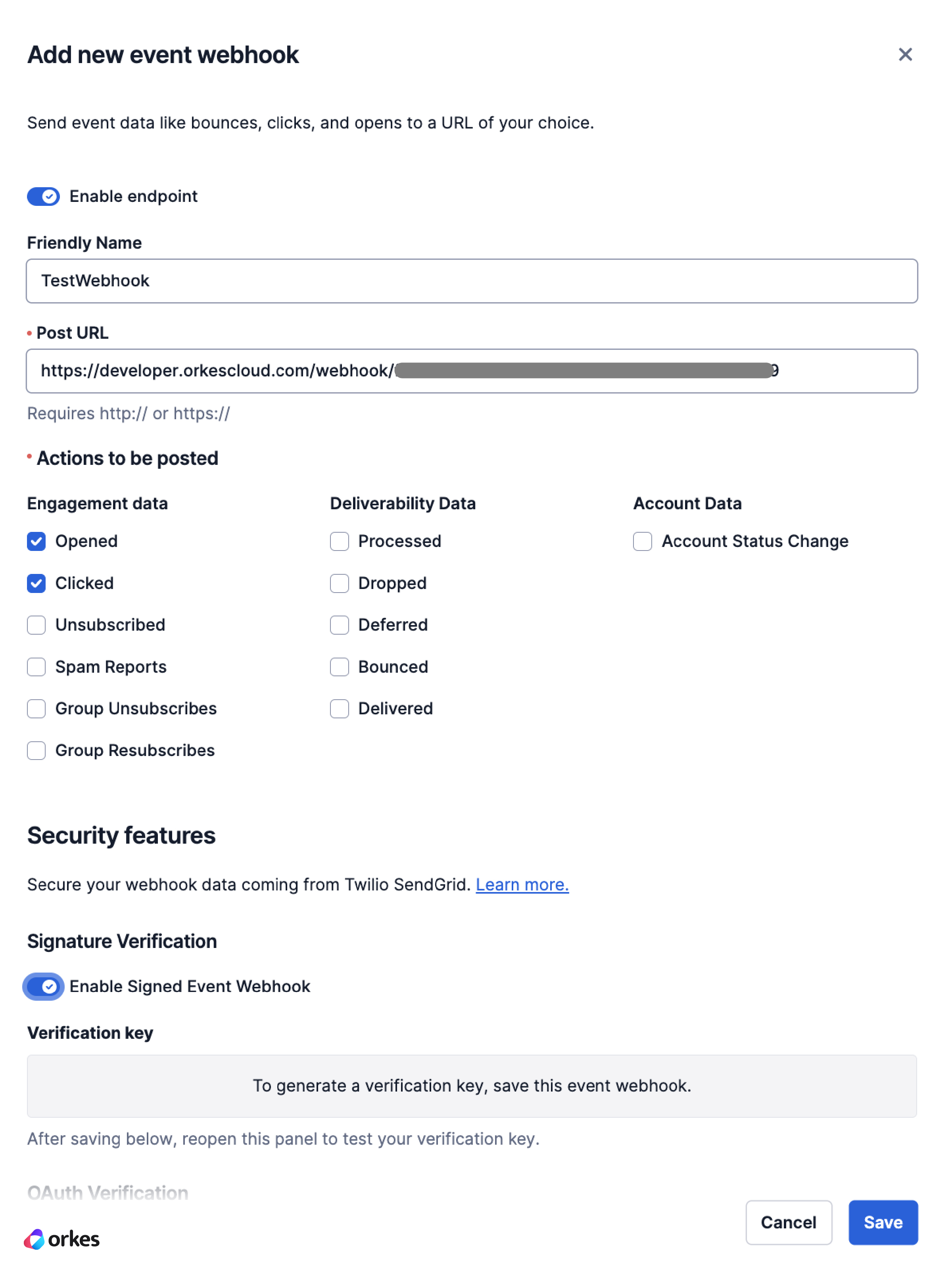
Task: Enable Dropped event posting
Action: [339, 583]
